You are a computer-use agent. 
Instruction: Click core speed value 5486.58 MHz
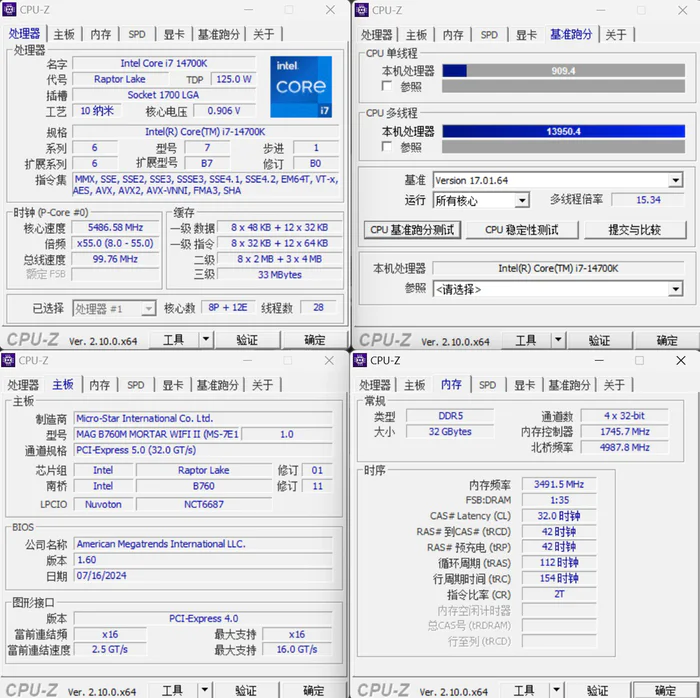pos(115,228)
